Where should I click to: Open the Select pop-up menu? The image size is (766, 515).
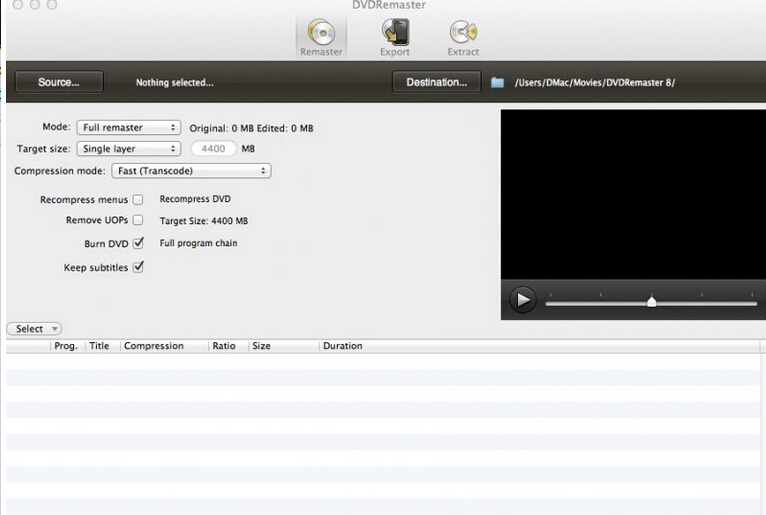pos(34,329)
